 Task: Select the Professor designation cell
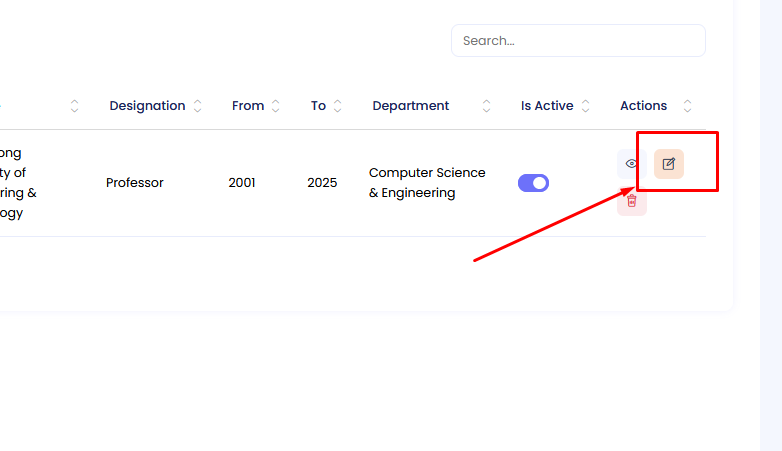(x=135, y=183)
